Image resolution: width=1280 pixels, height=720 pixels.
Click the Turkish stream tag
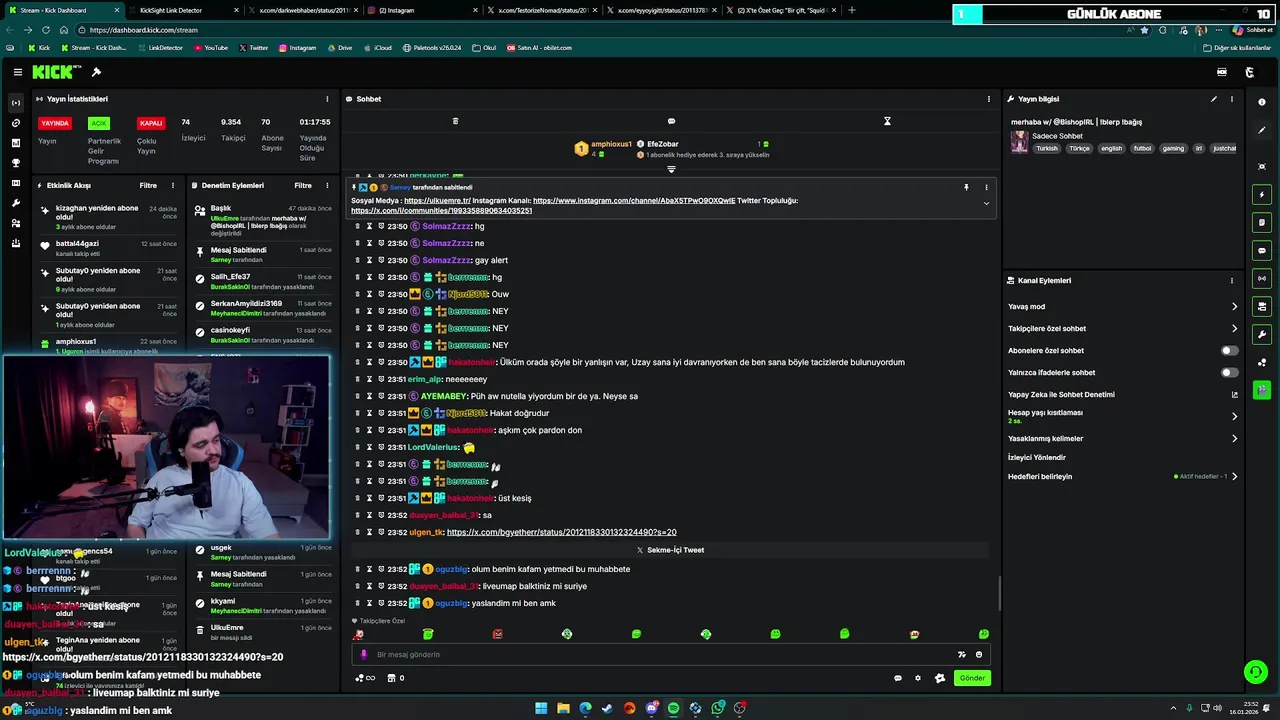[x=1047, y=148]
